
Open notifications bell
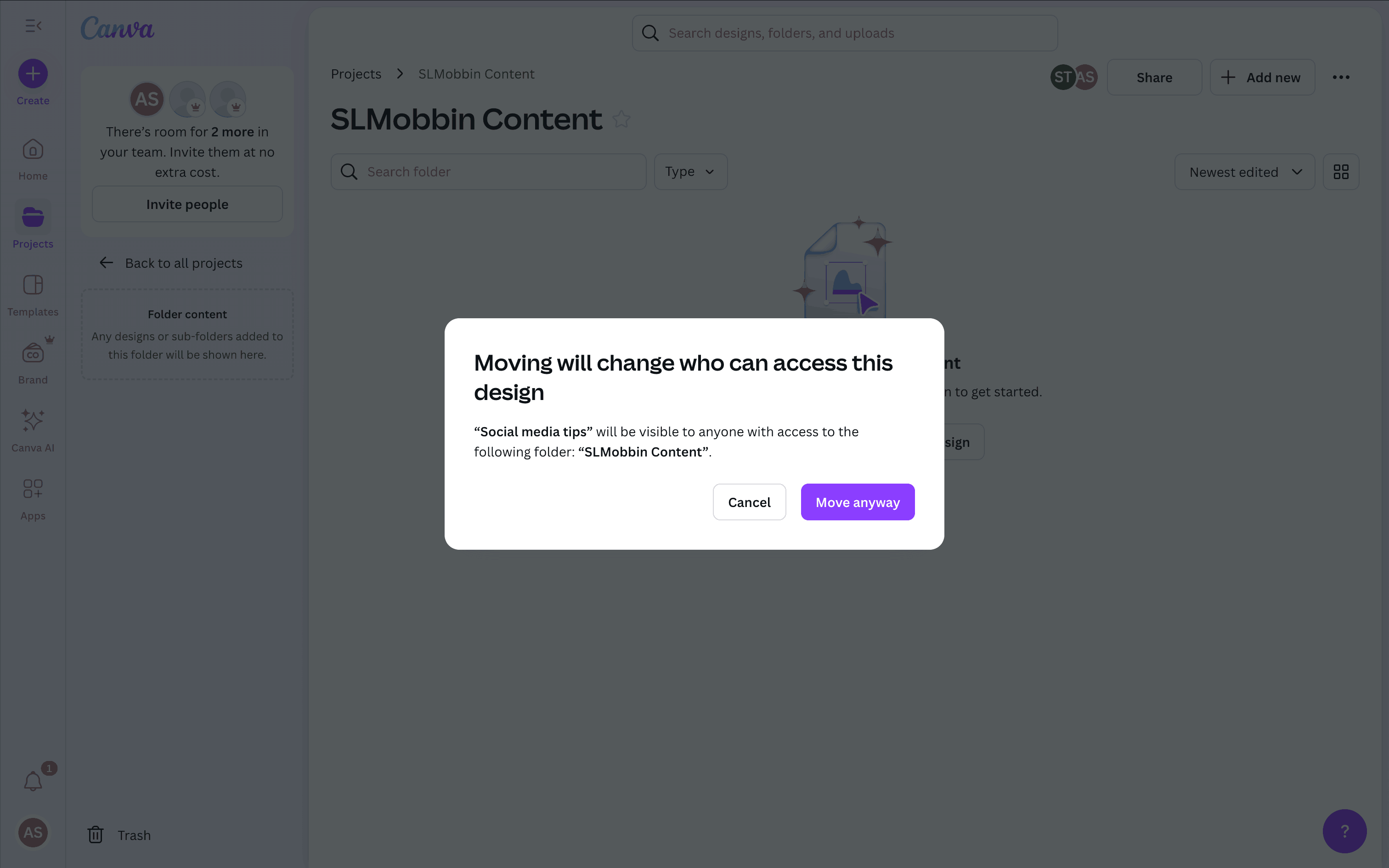[x=33, y=781]
